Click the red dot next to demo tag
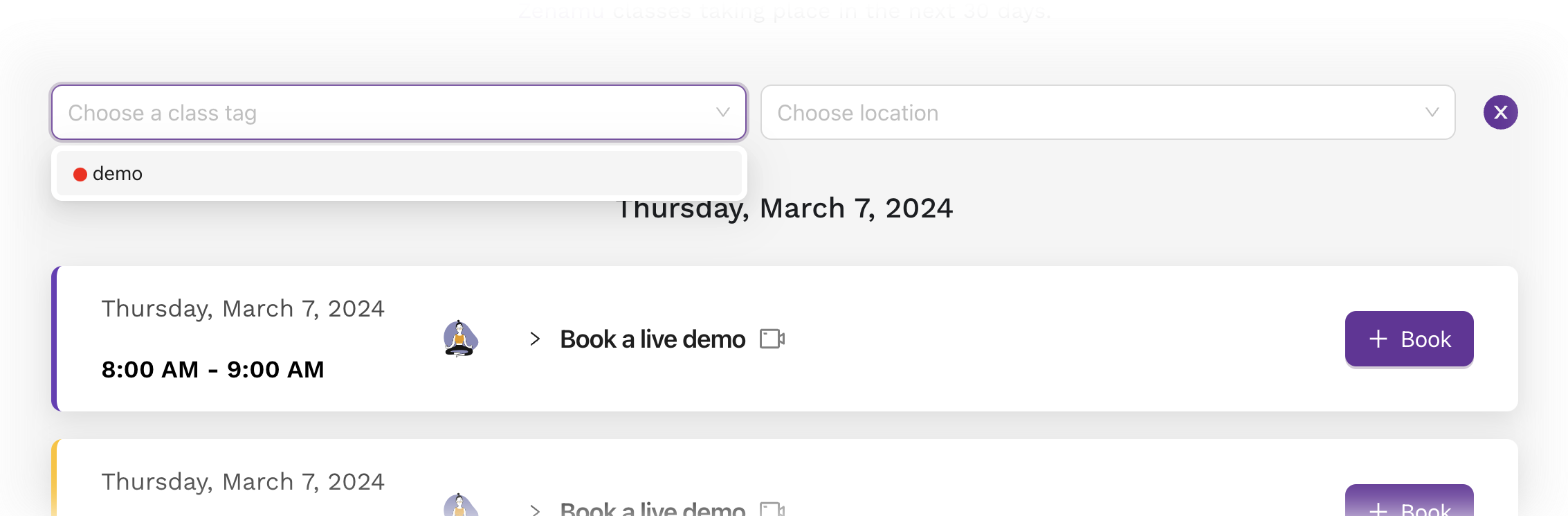The height and width of the screenshot is (516, 1568). coord(80,174)
